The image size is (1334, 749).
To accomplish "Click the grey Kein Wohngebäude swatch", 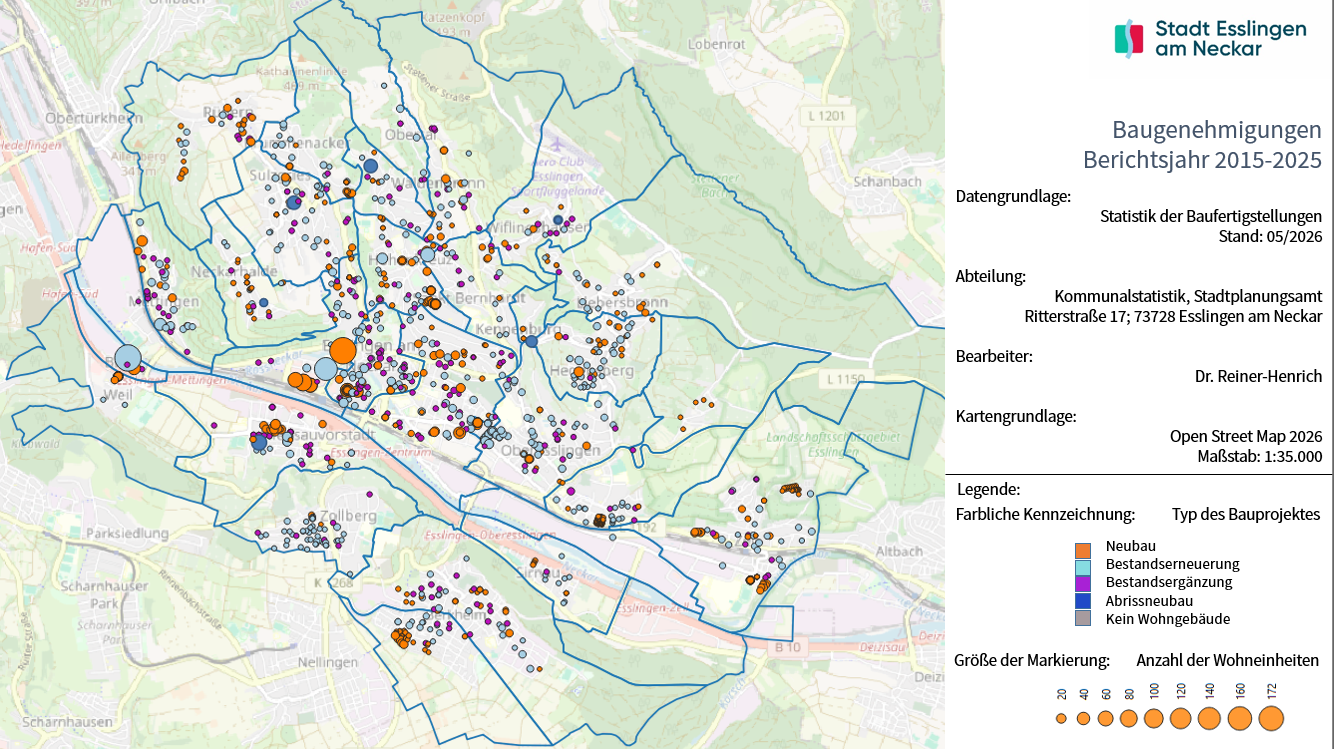I will [1082, 620].
